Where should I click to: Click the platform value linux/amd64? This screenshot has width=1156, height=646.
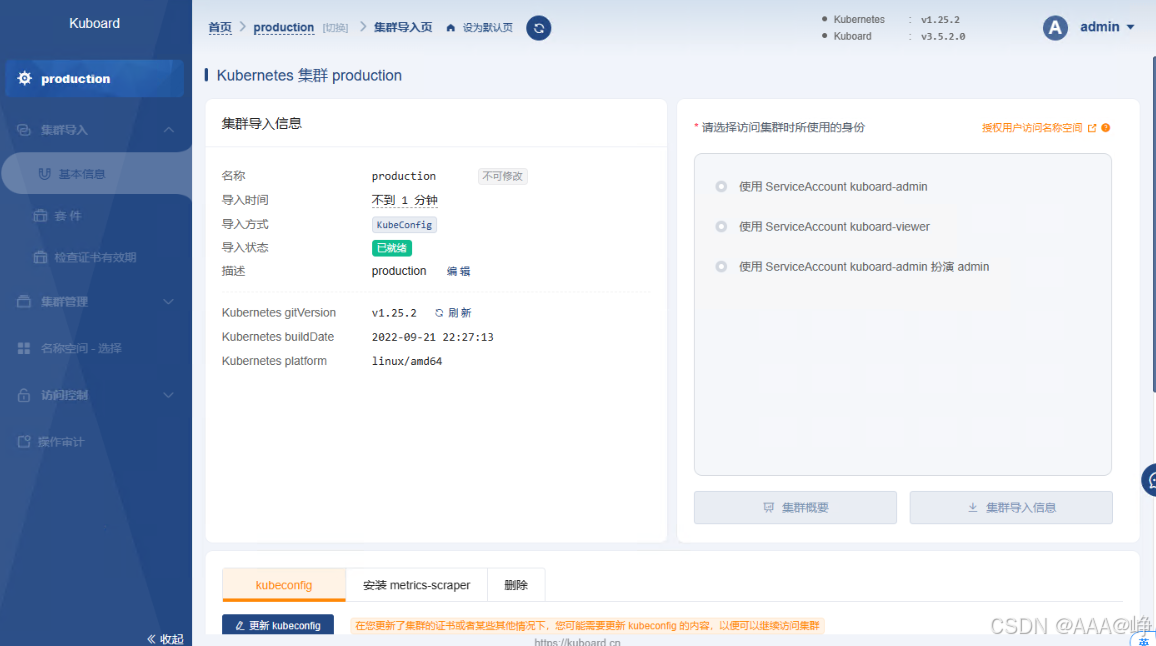(x=407, y=361)
